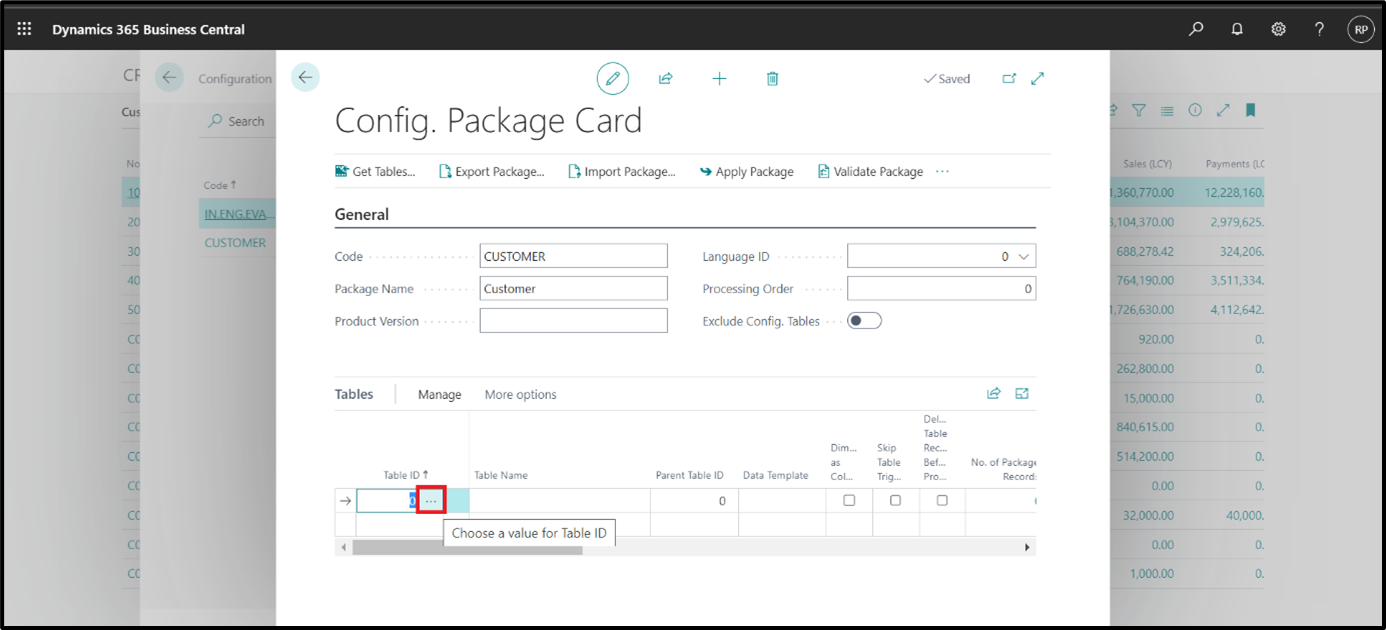Click the horizontal scrollbar thumb in the Tables grid
The height and width of the screenshot is (630, 1386).
[467, 547]
